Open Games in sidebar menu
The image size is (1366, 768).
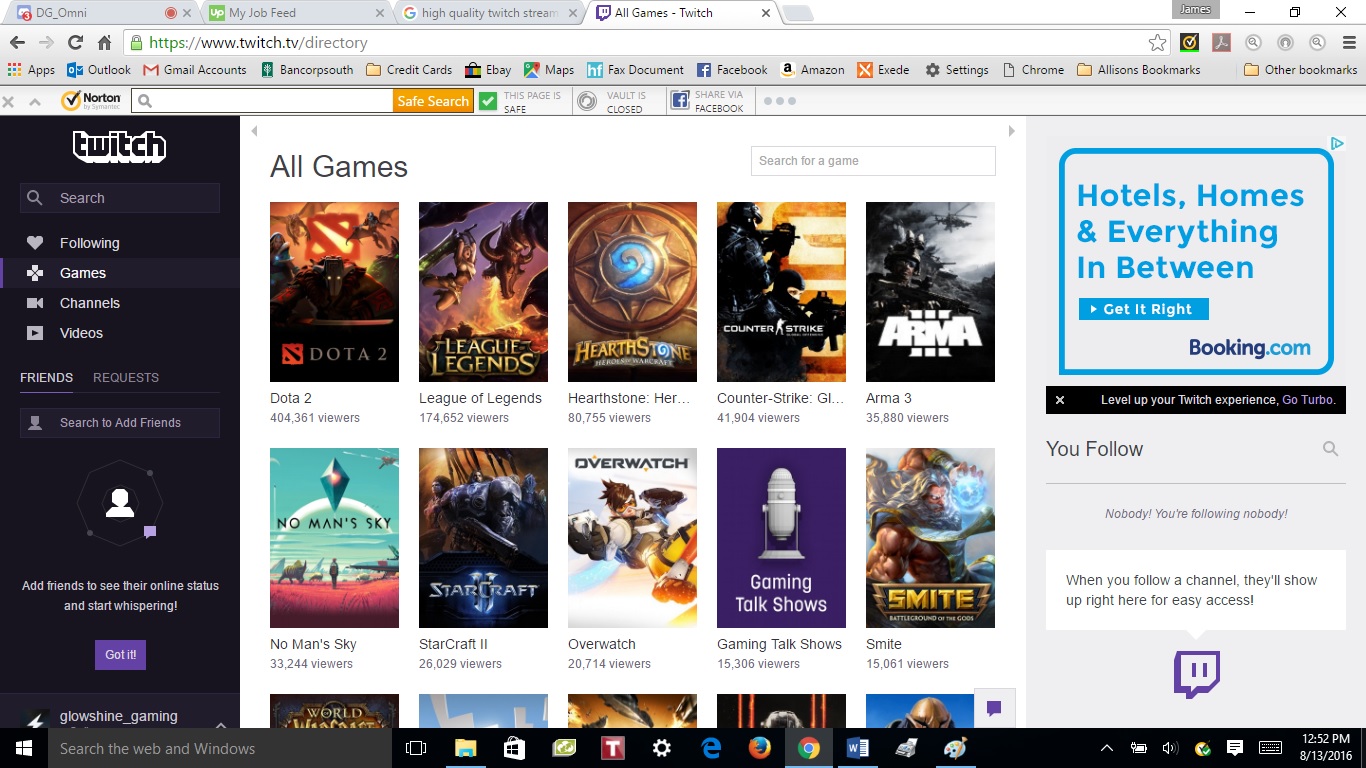coord(120,273)
